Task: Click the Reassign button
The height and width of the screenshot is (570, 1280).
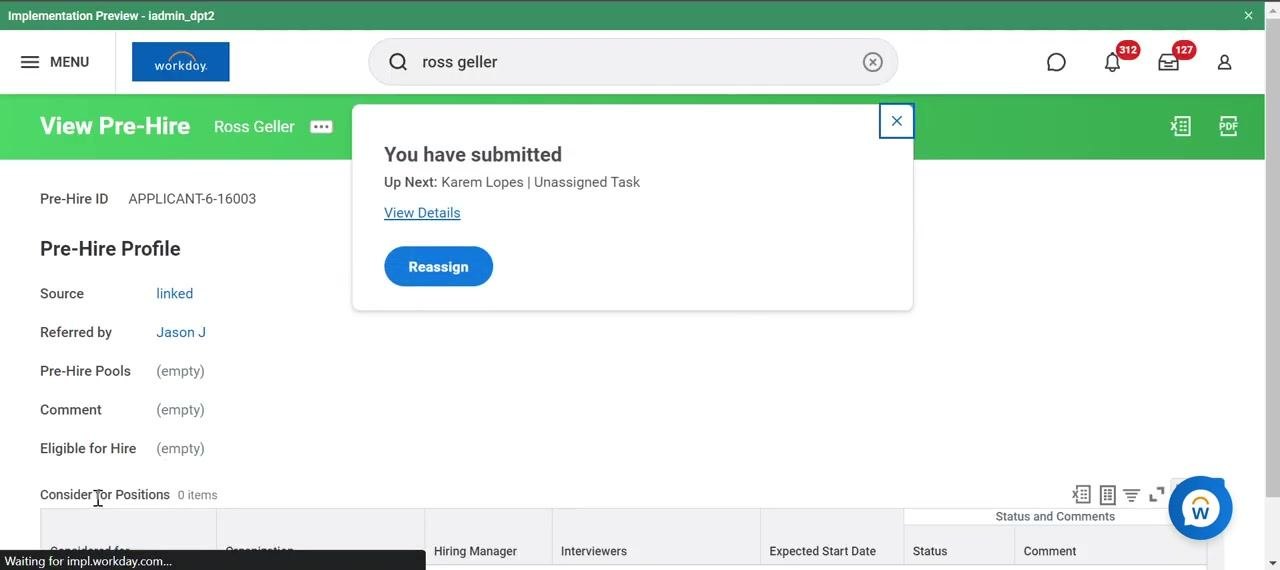Action: pos(438,267)
